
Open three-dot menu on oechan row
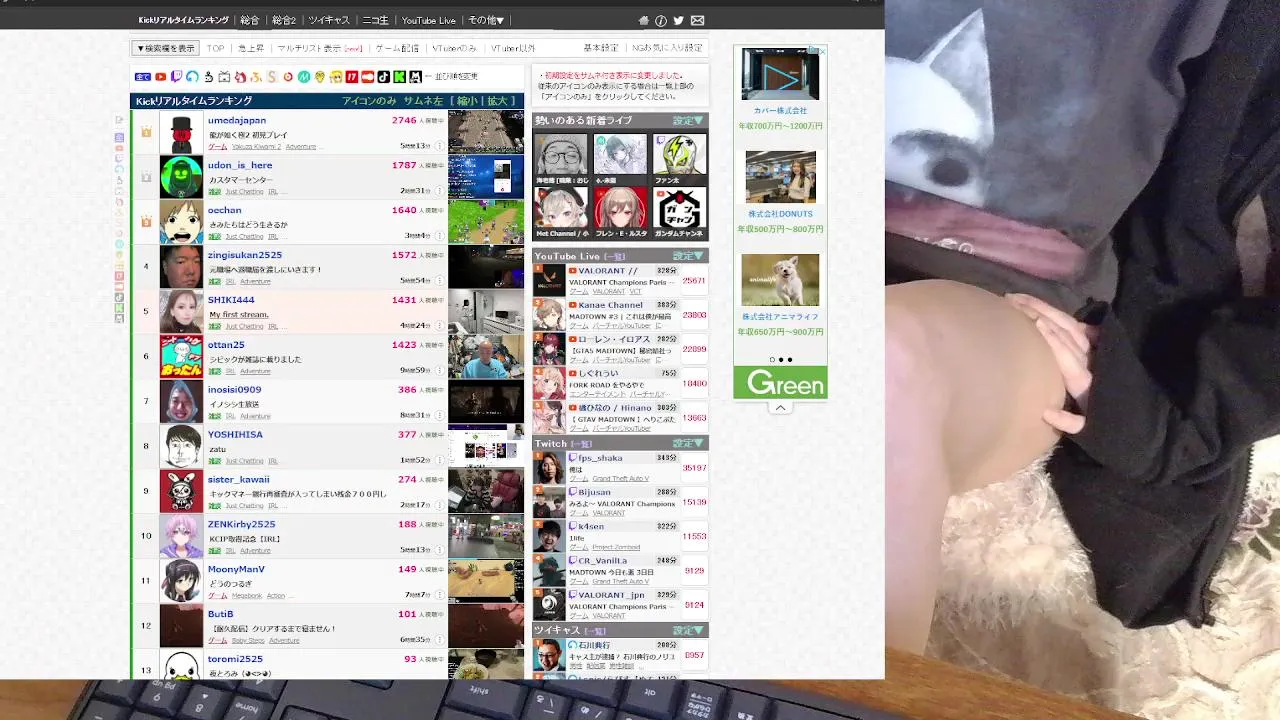point(439,236)
